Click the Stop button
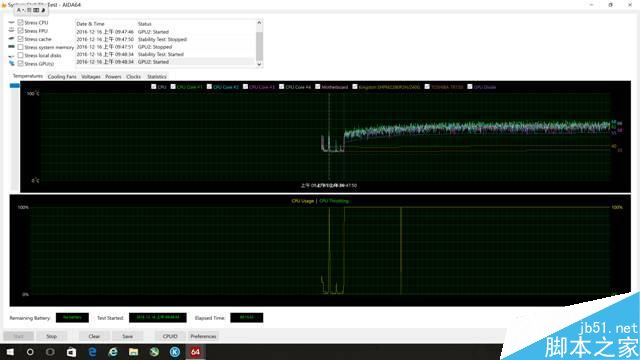The width and height of the screenshot is (640, 360). tap(51, 336)
